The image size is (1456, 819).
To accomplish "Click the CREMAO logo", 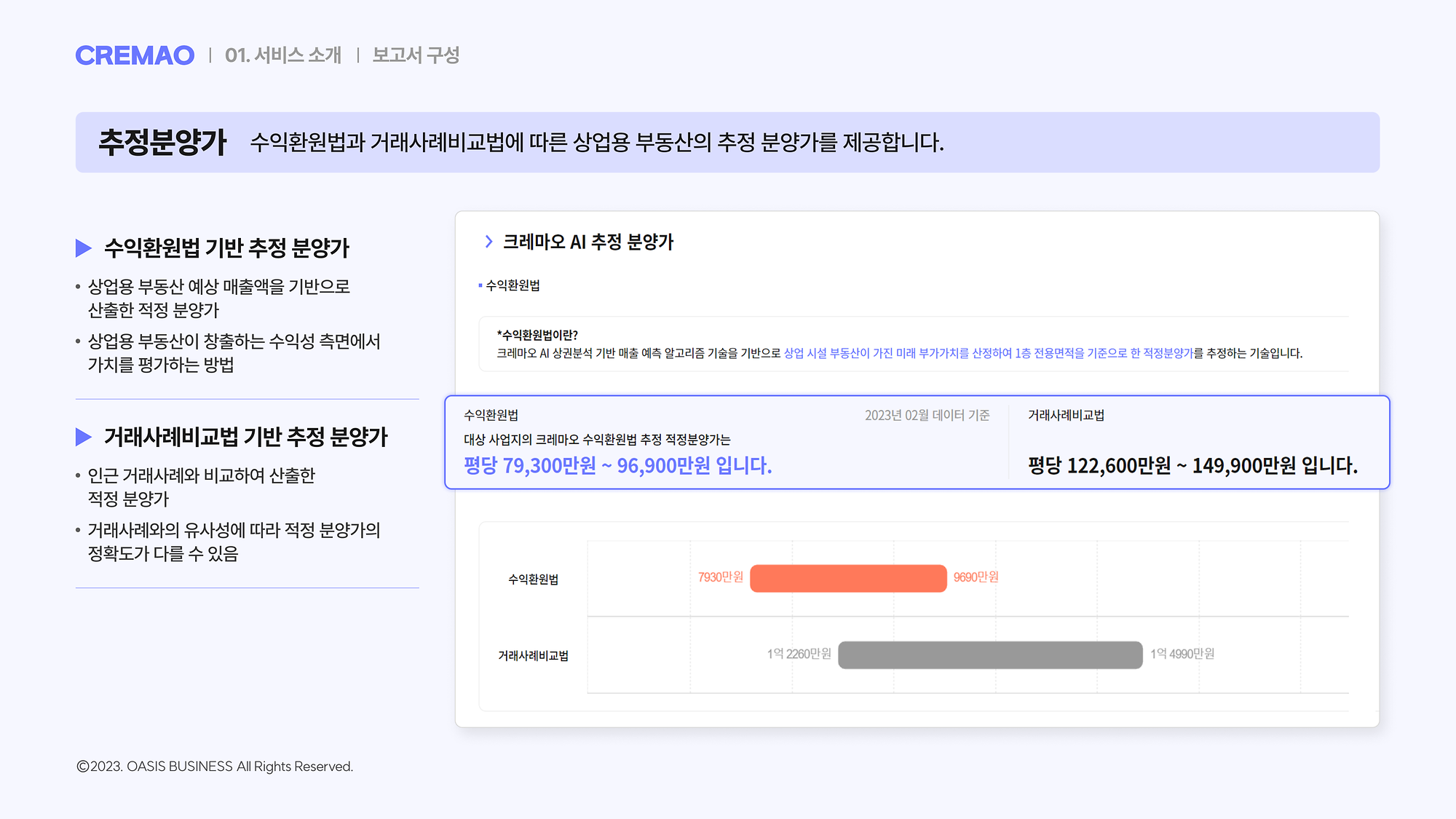I will [135, 55].
